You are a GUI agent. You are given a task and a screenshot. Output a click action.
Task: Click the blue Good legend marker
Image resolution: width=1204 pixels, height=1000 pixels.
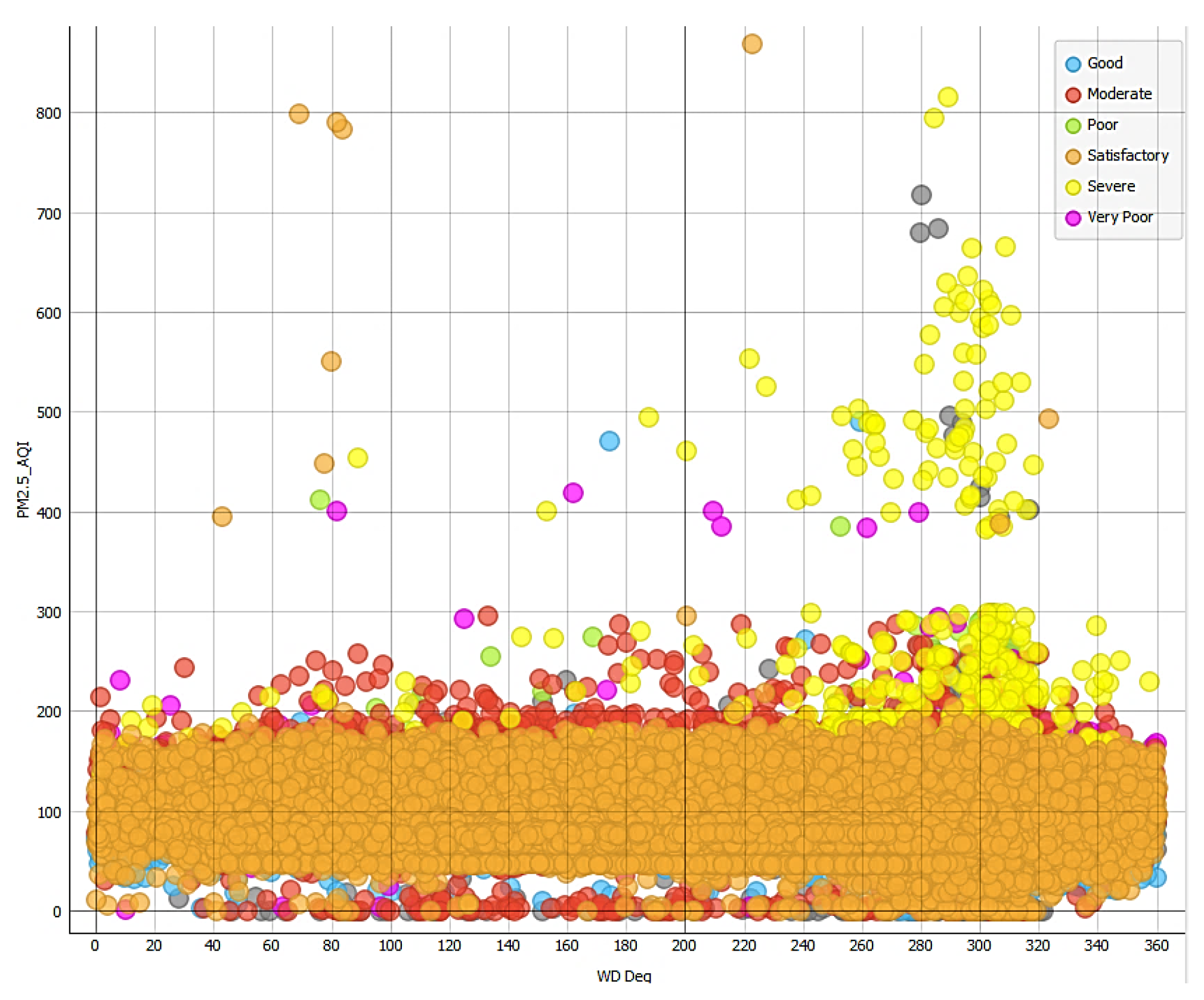(x=1072, y=64)
